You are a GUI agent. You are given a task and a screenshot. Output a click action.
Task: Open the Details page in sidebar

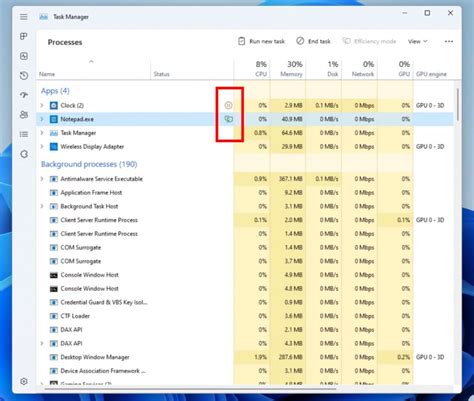[24, 134]
